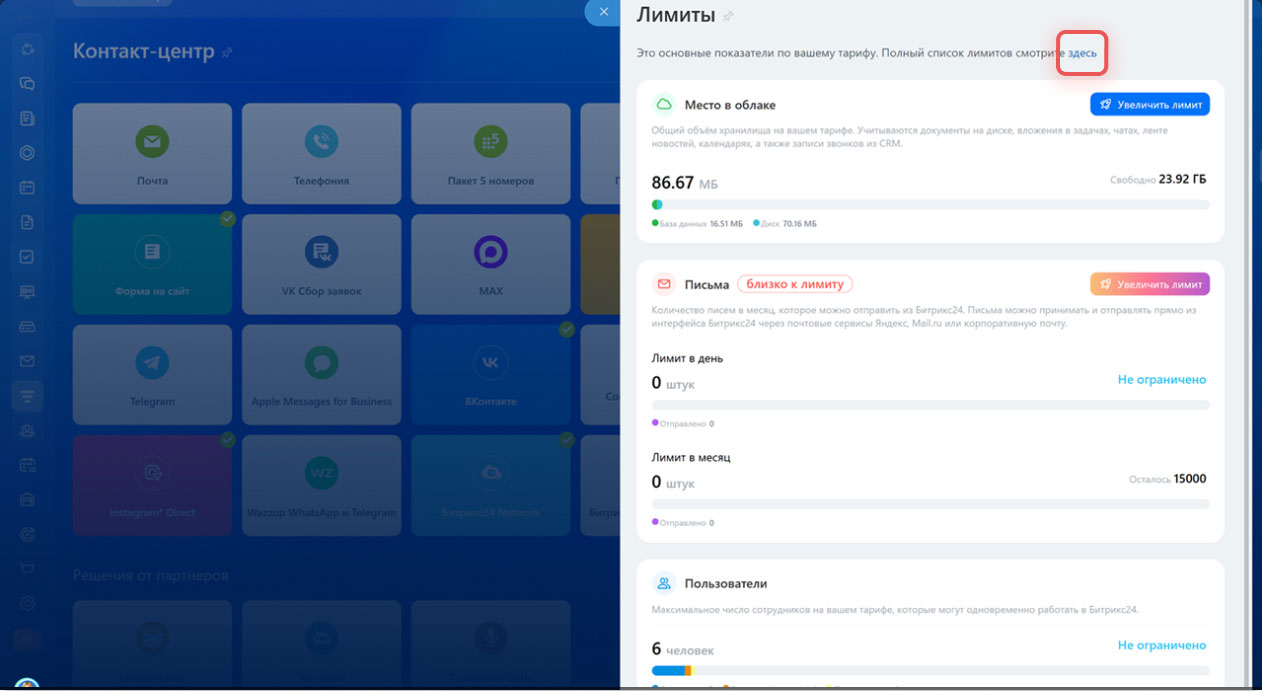Click the envelope icon in Письма card
Viewport: 1262px width, 691px height.
[x=663, y=284]
